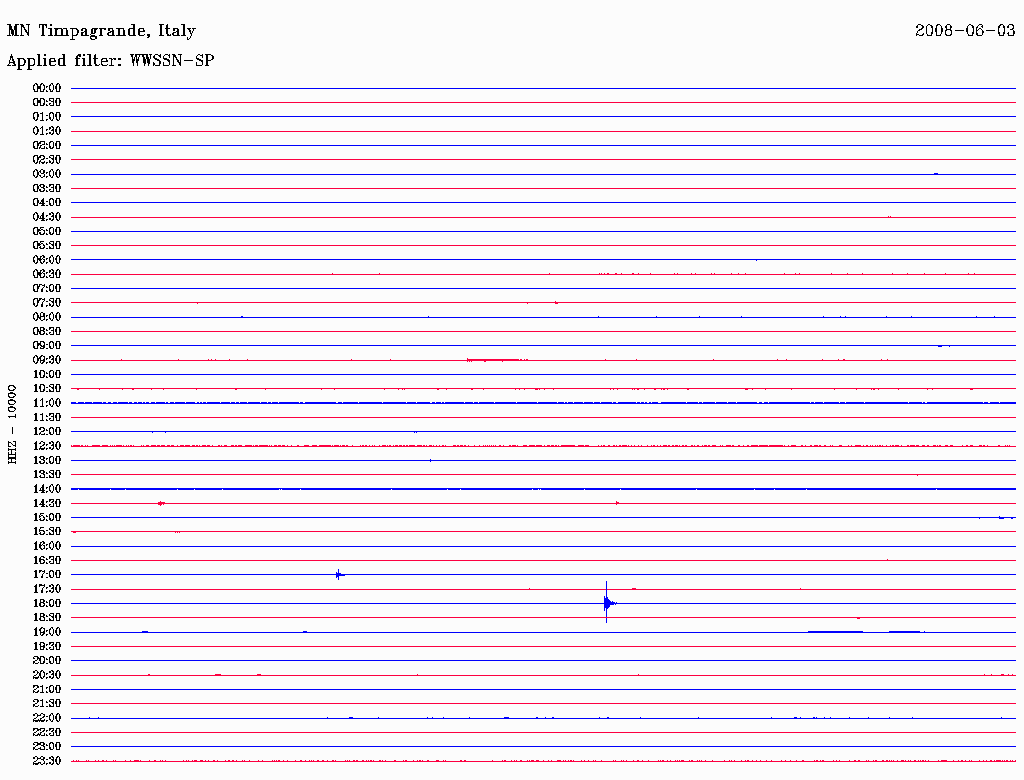This screenshot has height=780, width=1024.
Task: Select the 00:00 time label
Action: tap(47, 88)
